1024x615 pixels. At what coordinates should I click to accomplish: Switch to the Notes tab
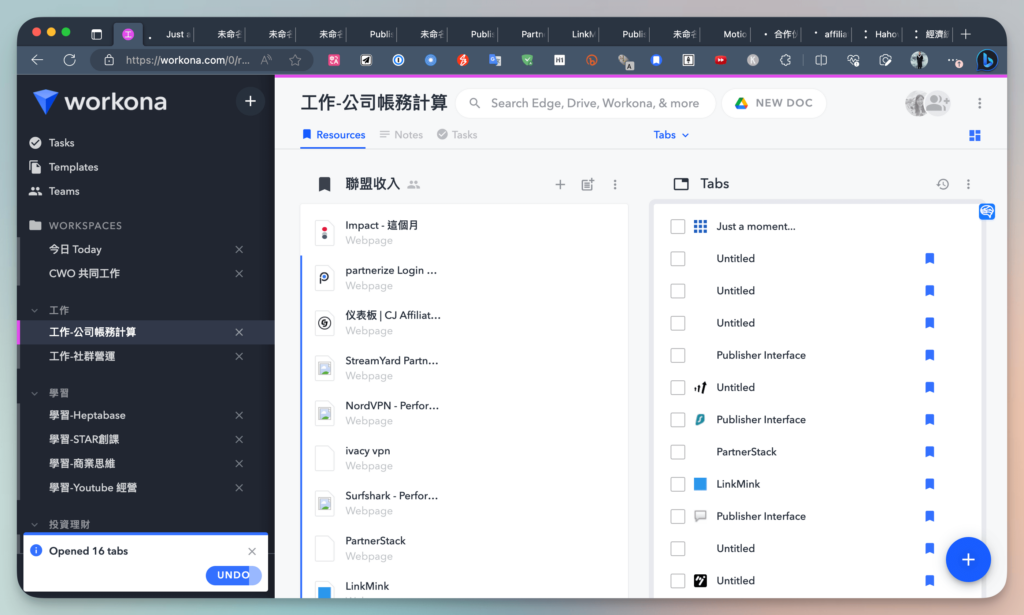401,134
